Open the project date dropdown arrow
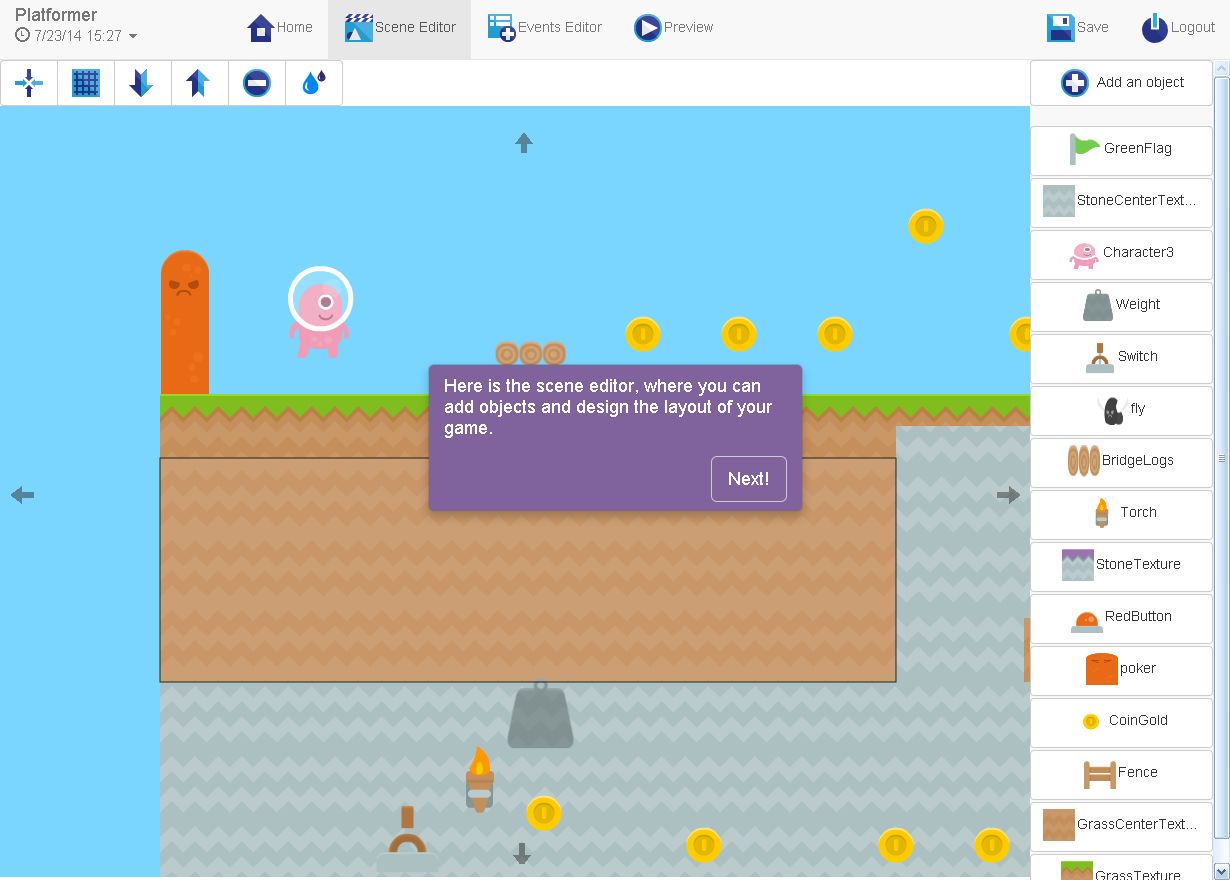Screen dimensions: 1230x880 coord(133,37)
